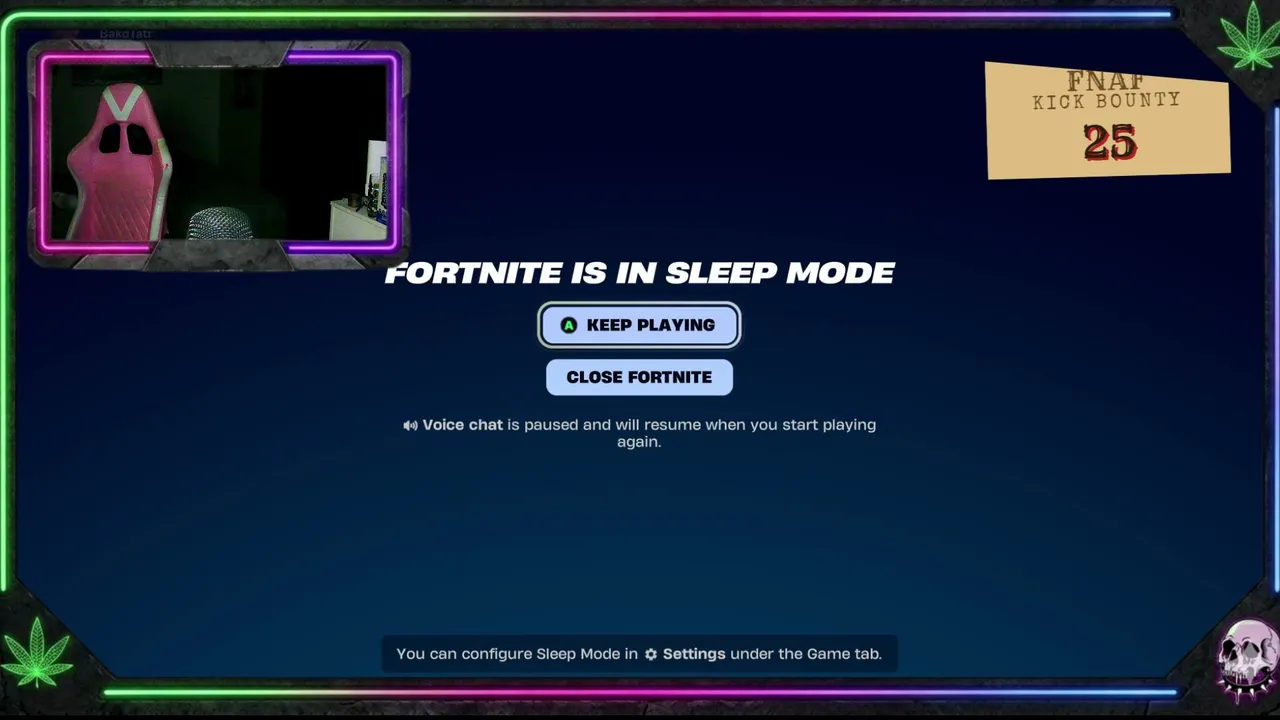Click the FNAF Kick Bounty card
Screen dimensions: 1280x720
(x=1108, y=121)
